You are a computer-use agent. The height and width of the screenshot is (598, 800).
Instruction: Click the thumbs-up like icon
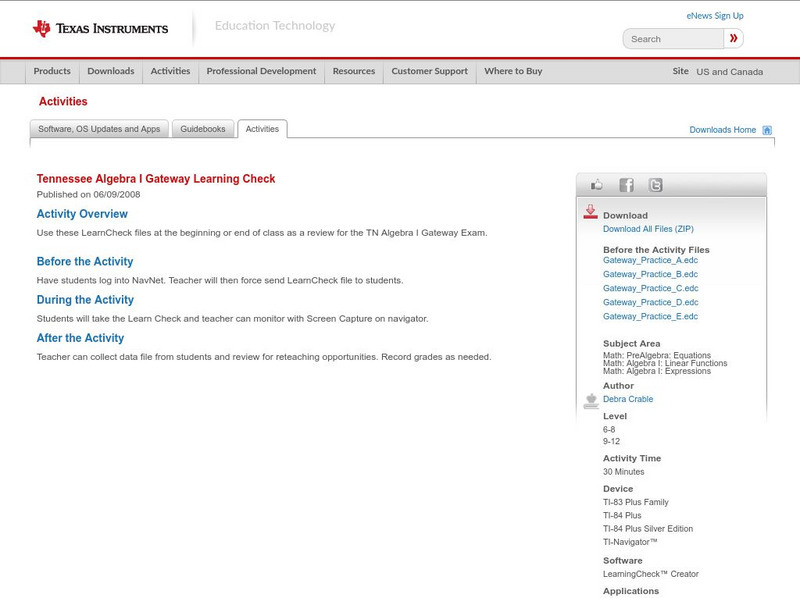pyautogui.click(x=596, y=184)
